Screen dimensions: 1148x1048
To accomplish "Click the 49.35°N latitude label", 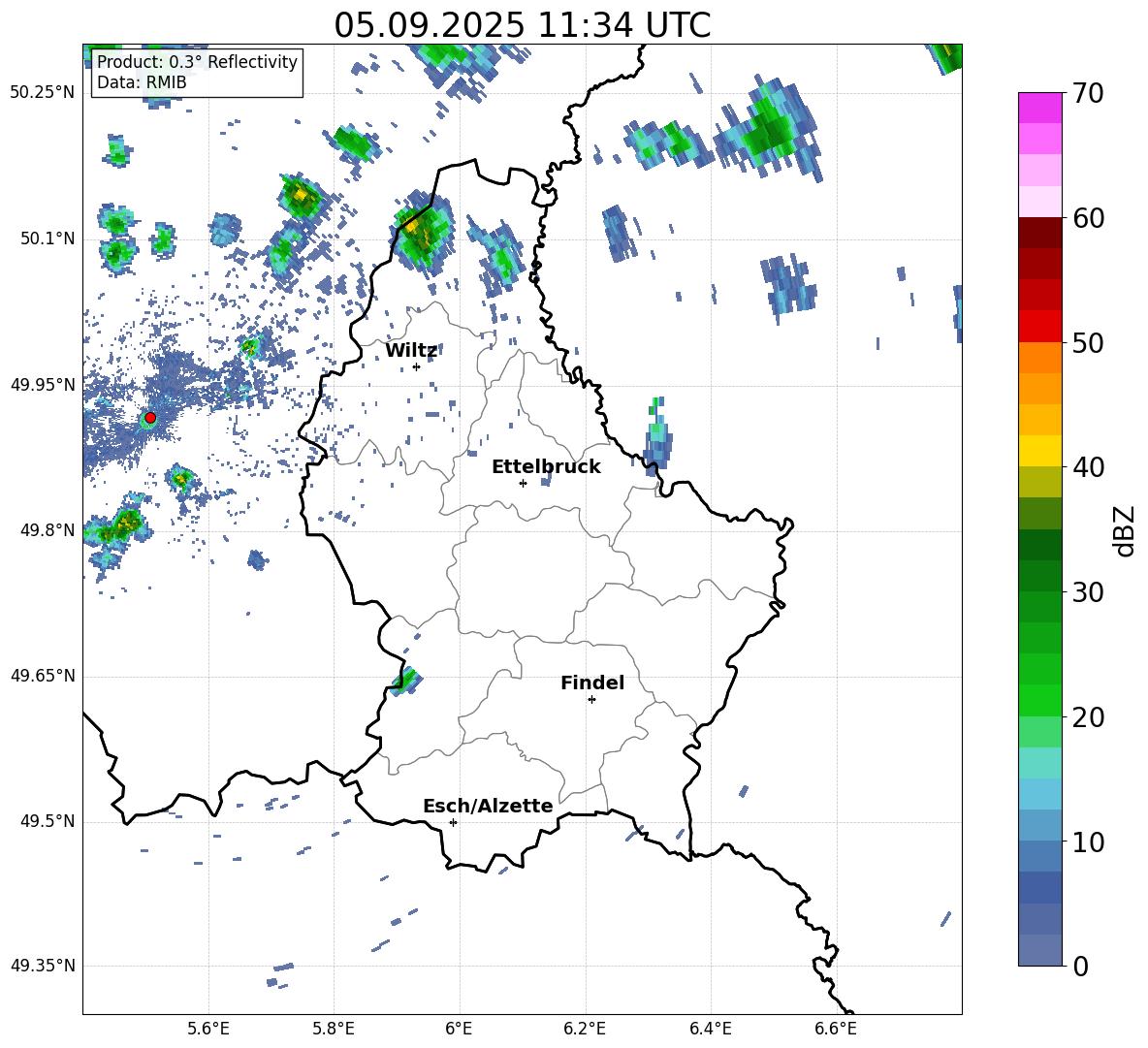I will (43, 966).
